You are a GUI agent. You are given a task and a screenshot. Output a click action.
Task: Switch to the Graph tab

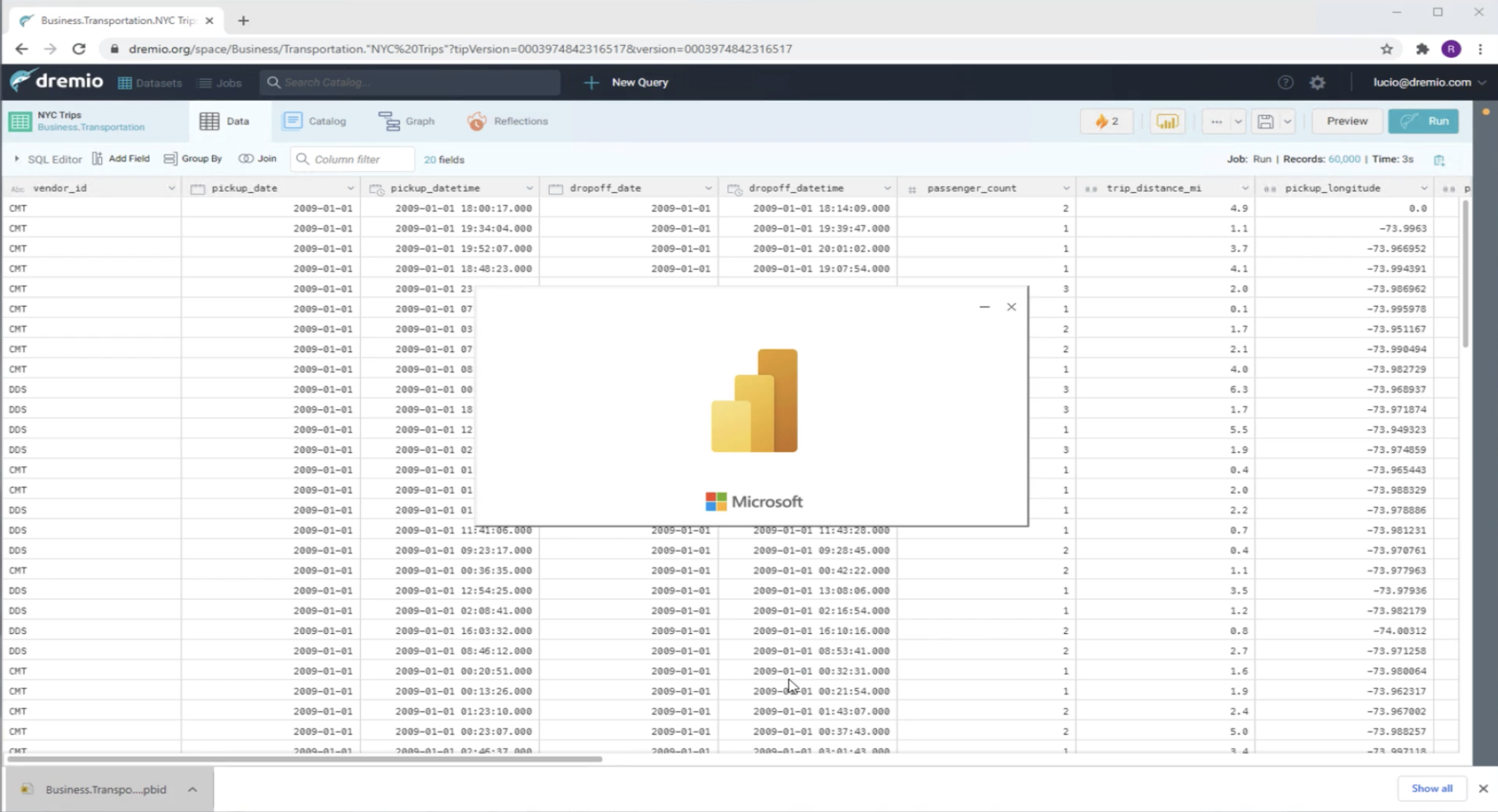pos(408,121)
